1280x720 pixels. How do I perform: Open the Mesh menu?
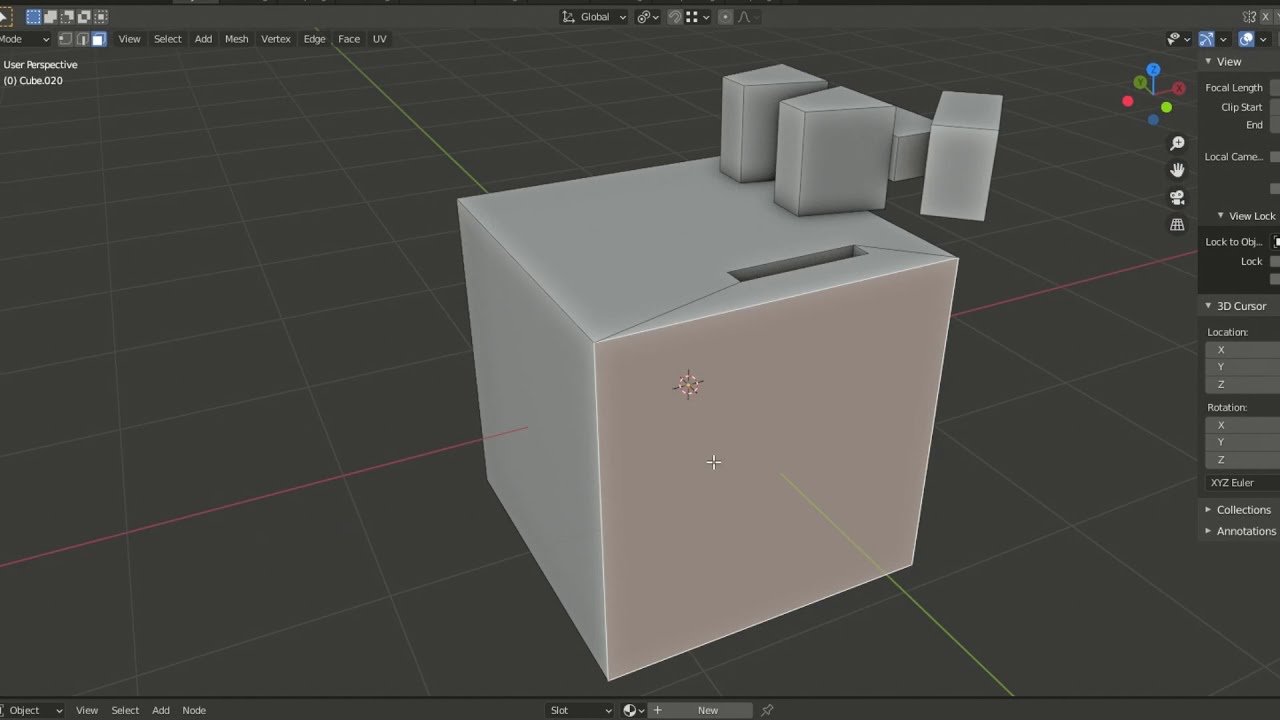(236, 38)
